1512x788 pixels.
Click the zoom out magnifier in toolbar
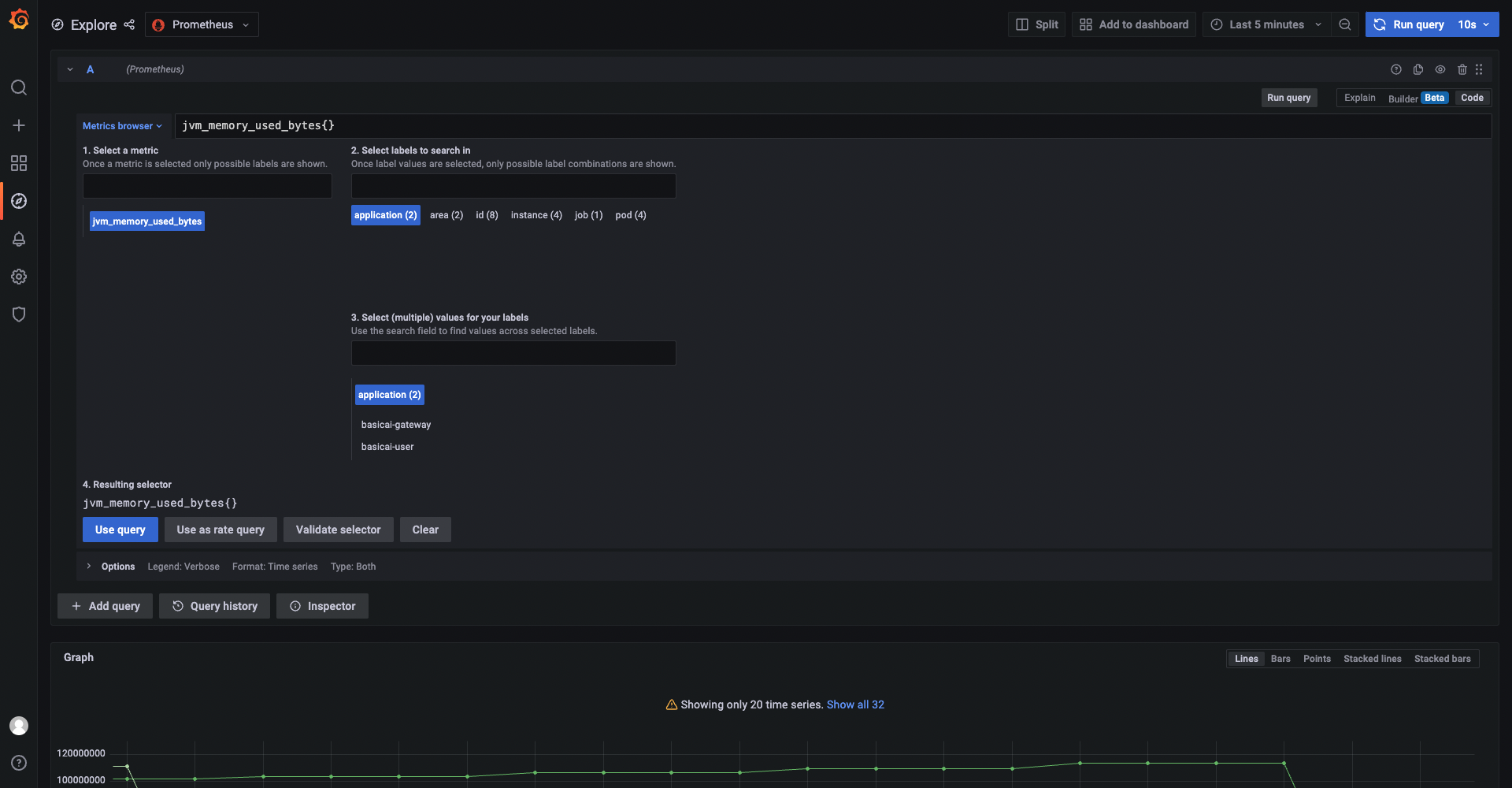[x=1345, y=24]
